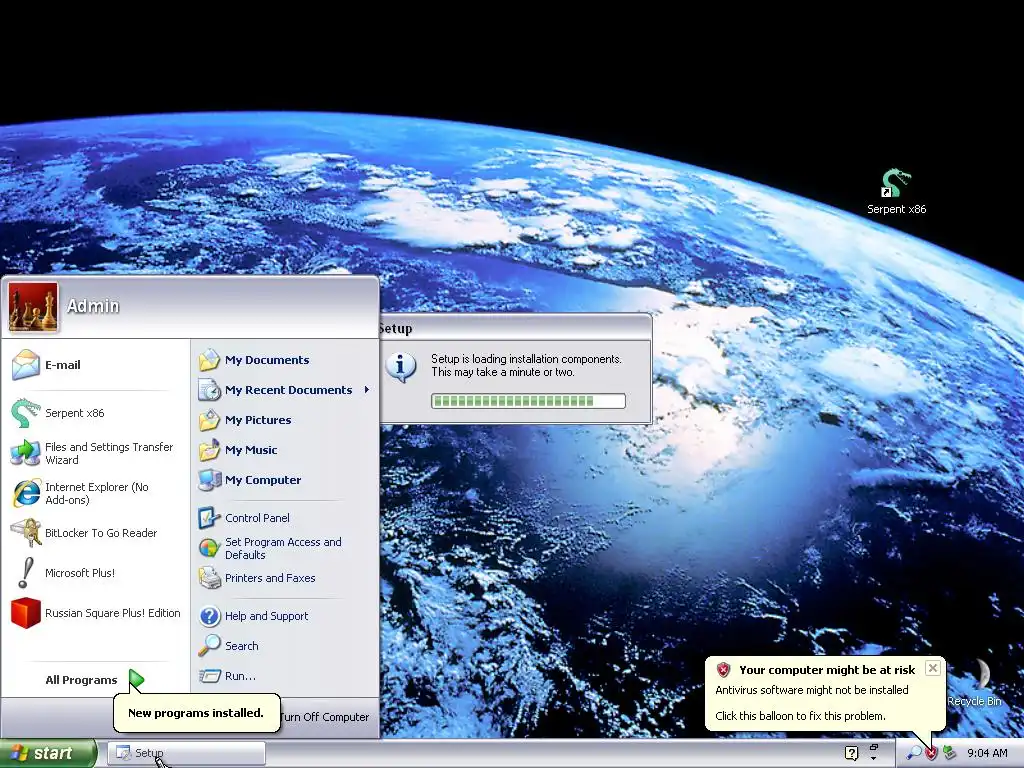Click the magnifier tray icon
Viewport: 1024px width, 768px height.
(x=914, y=753)
